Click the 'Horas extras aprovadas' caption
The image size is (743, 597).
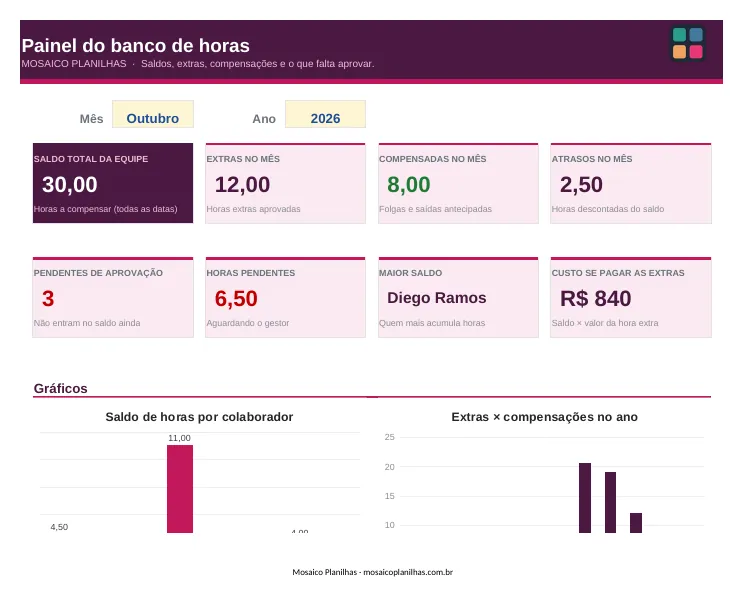tap(254, 209)
